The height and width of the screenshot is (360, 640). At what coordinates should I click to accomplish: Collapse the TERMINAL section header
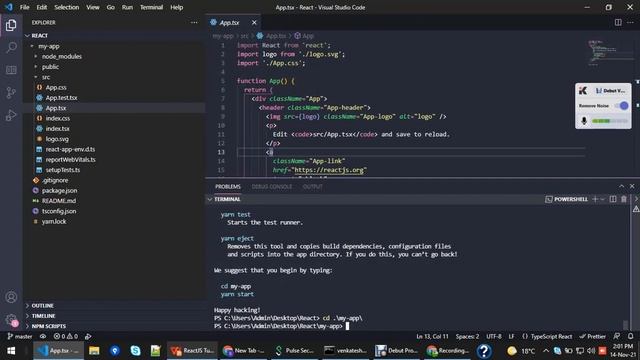click(227, 199)
